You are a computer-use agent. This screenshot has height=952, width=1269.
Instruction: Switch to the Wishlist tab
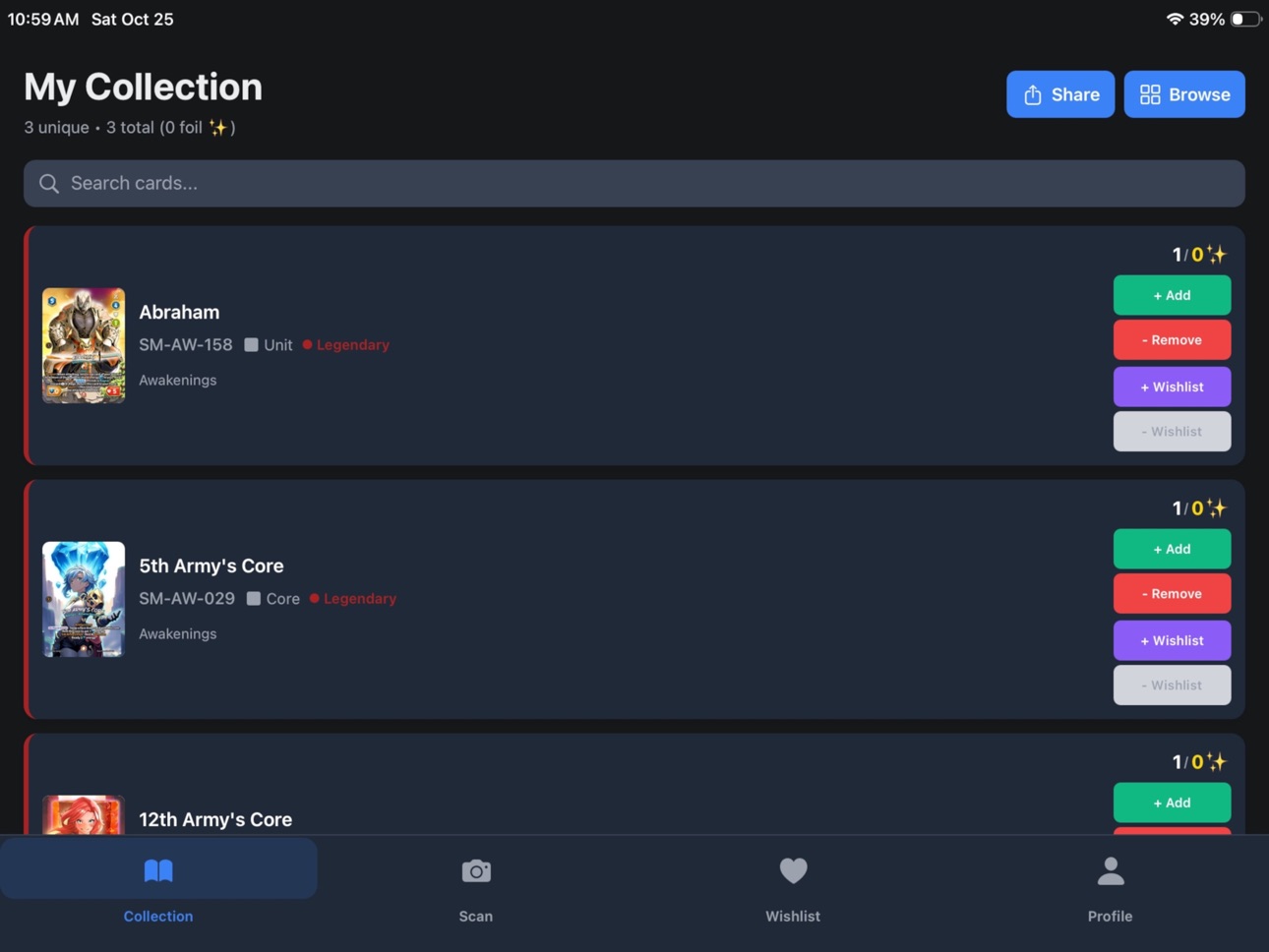click(793, 890)
